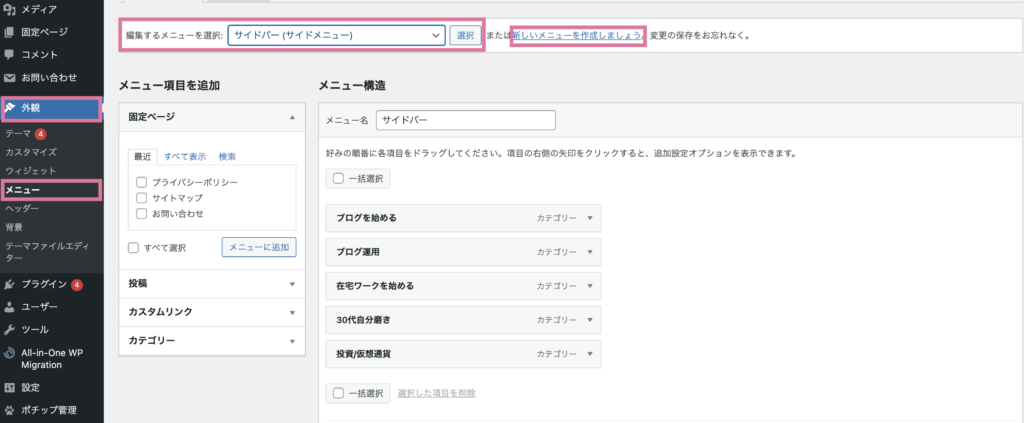Expand the カテゴリー panel
The image size is (1024, 423).
pyautogui.click(x=212, y=341)
